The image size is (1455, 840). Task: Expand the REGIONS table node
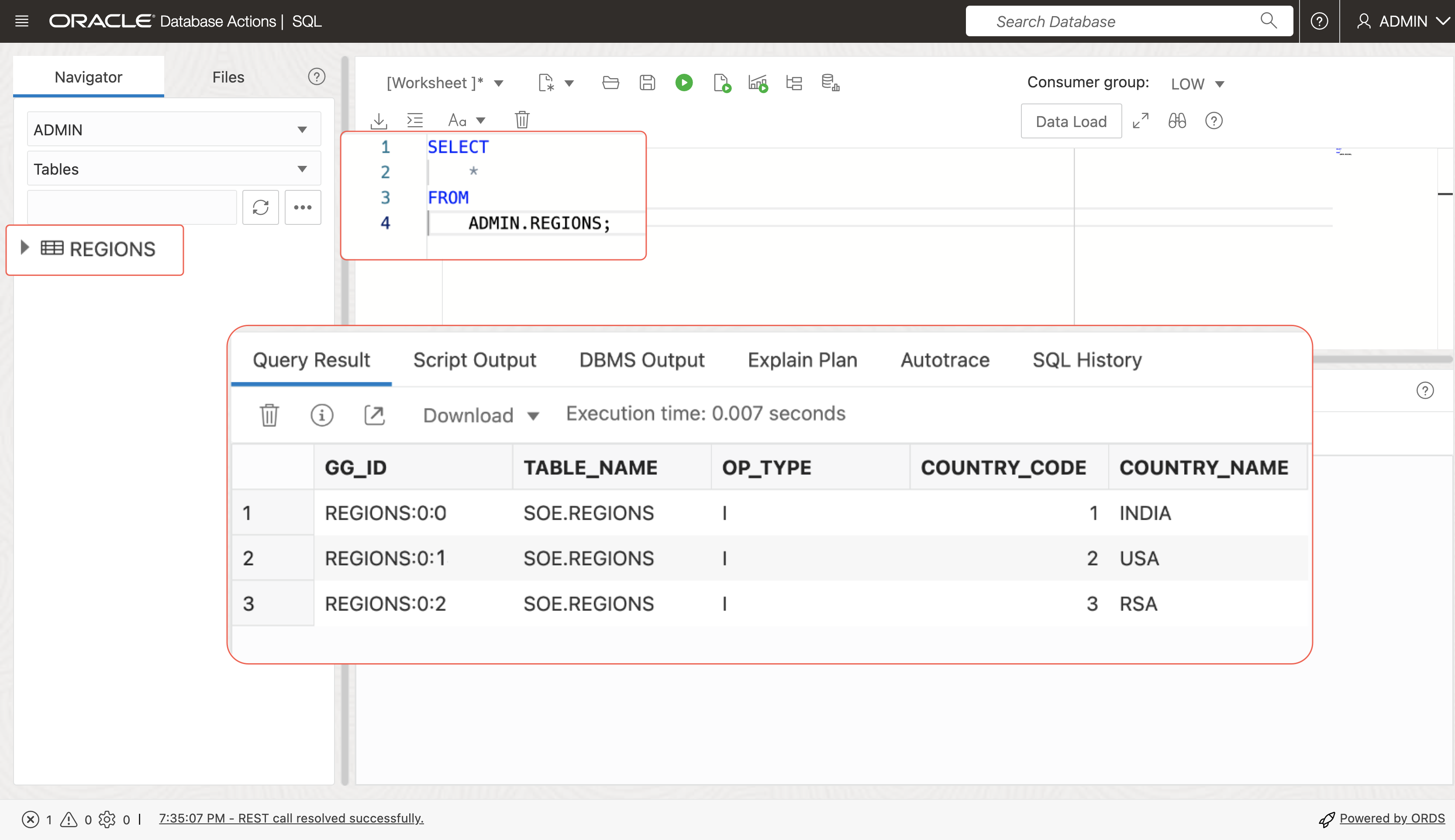pyautogui.click(x=24, y=248)
